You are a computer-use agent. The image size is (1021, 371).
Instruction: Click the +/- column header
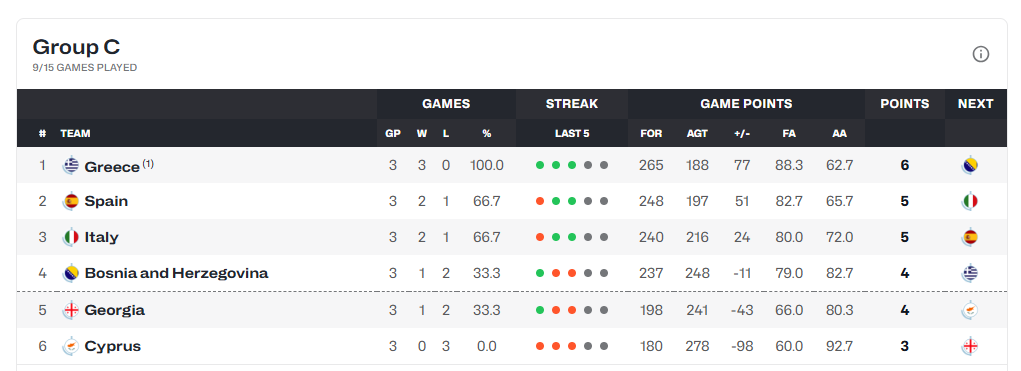click(742, 133)
